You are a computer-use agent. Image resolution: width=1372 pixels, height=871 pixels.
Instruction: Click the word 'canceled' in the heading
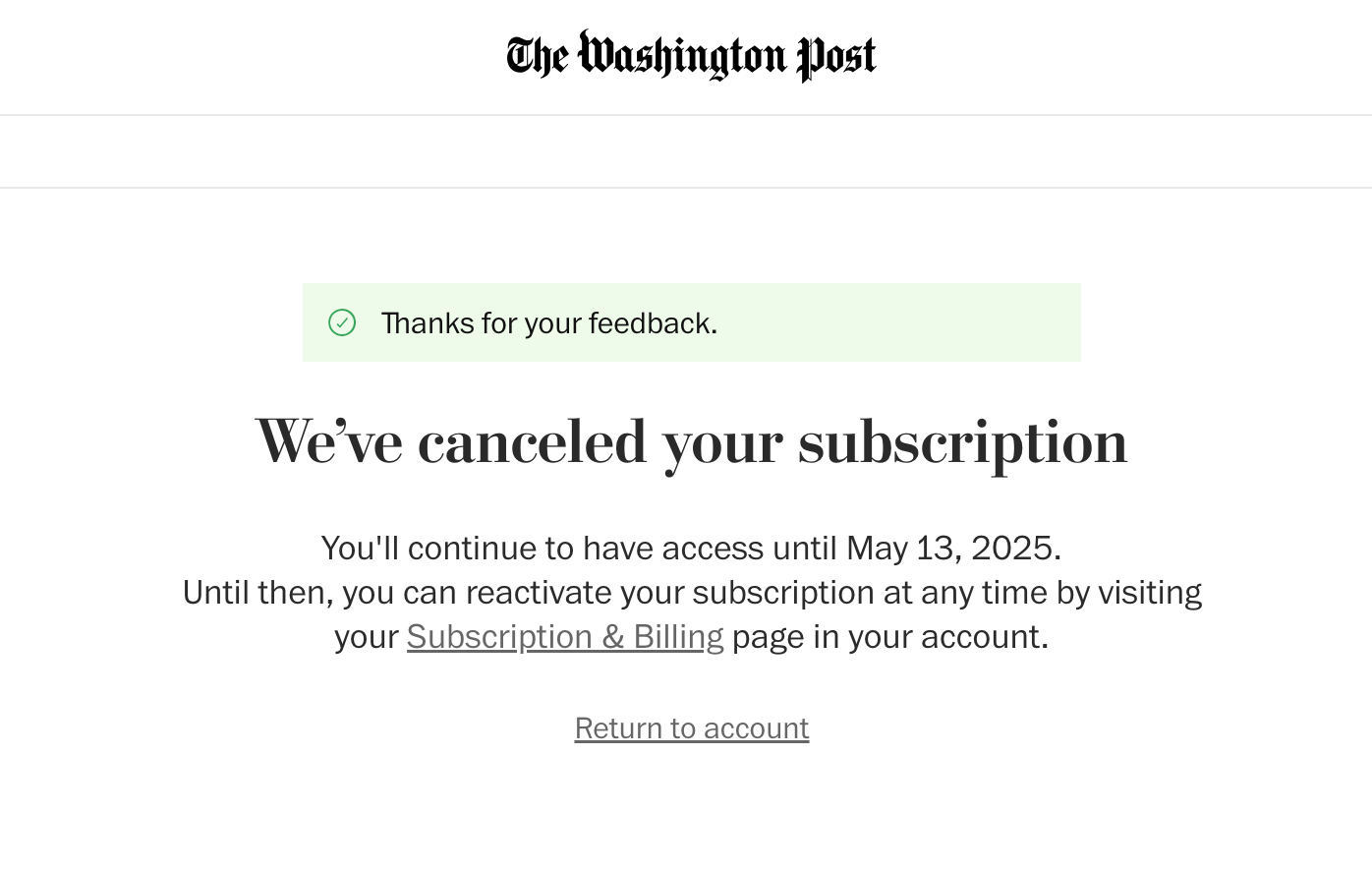(x=532, y=441)
